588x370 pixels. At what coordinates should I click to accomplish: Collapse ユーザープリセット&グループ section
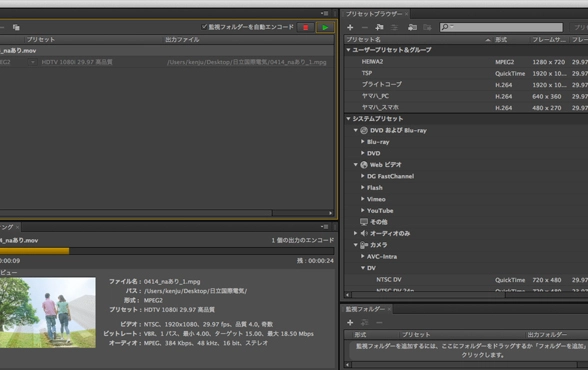[x=348, y=50]
